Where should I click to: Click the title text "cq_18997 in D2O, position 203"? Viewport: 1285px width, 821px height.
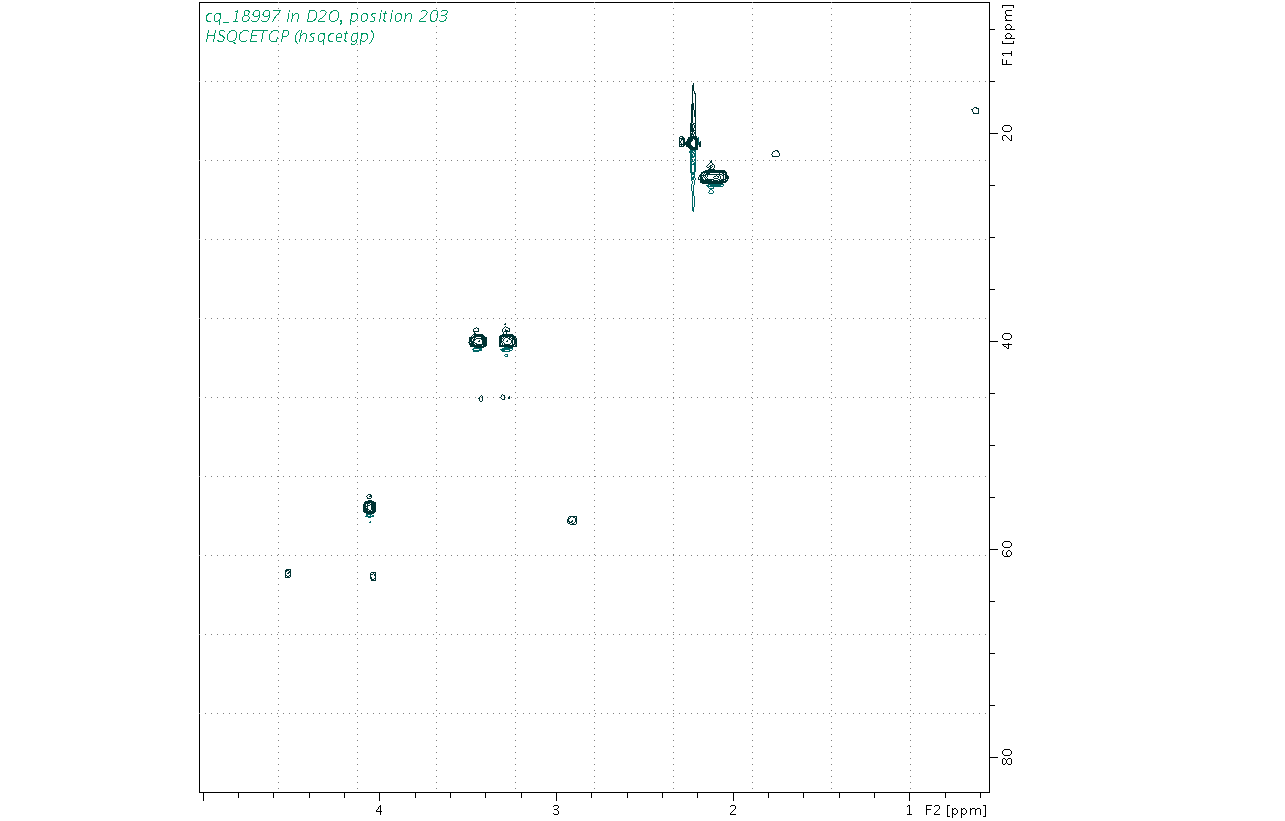click(327, 17)
